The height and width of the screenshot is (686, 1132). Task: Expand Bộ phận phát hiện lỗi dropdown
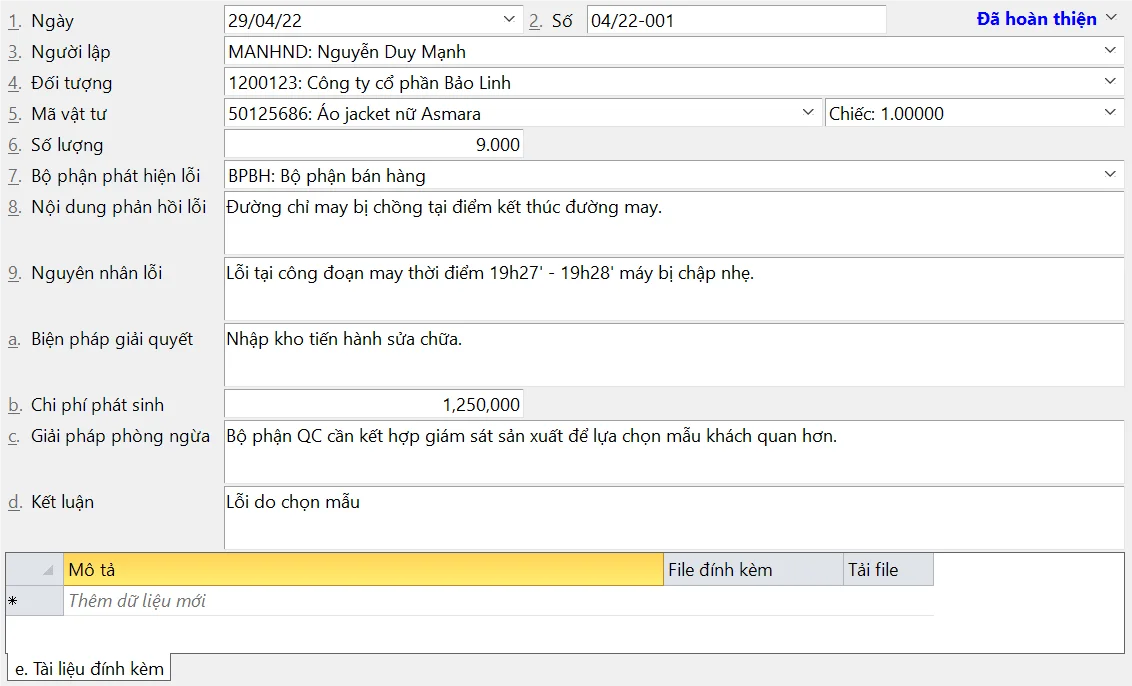pos(1110,175)
